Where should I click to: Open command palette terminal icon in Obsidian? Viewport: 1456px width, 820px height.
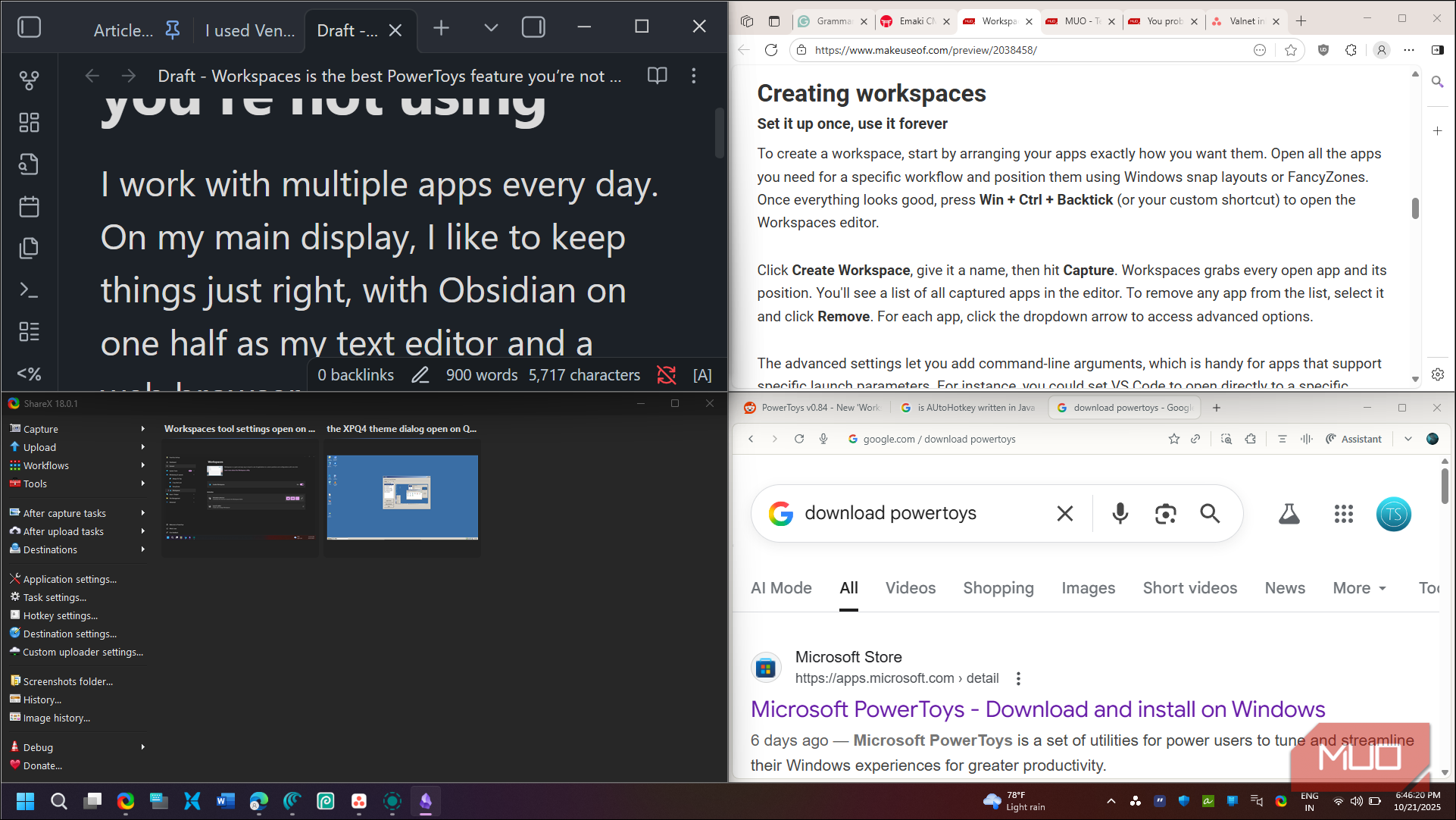click(29, 290)
